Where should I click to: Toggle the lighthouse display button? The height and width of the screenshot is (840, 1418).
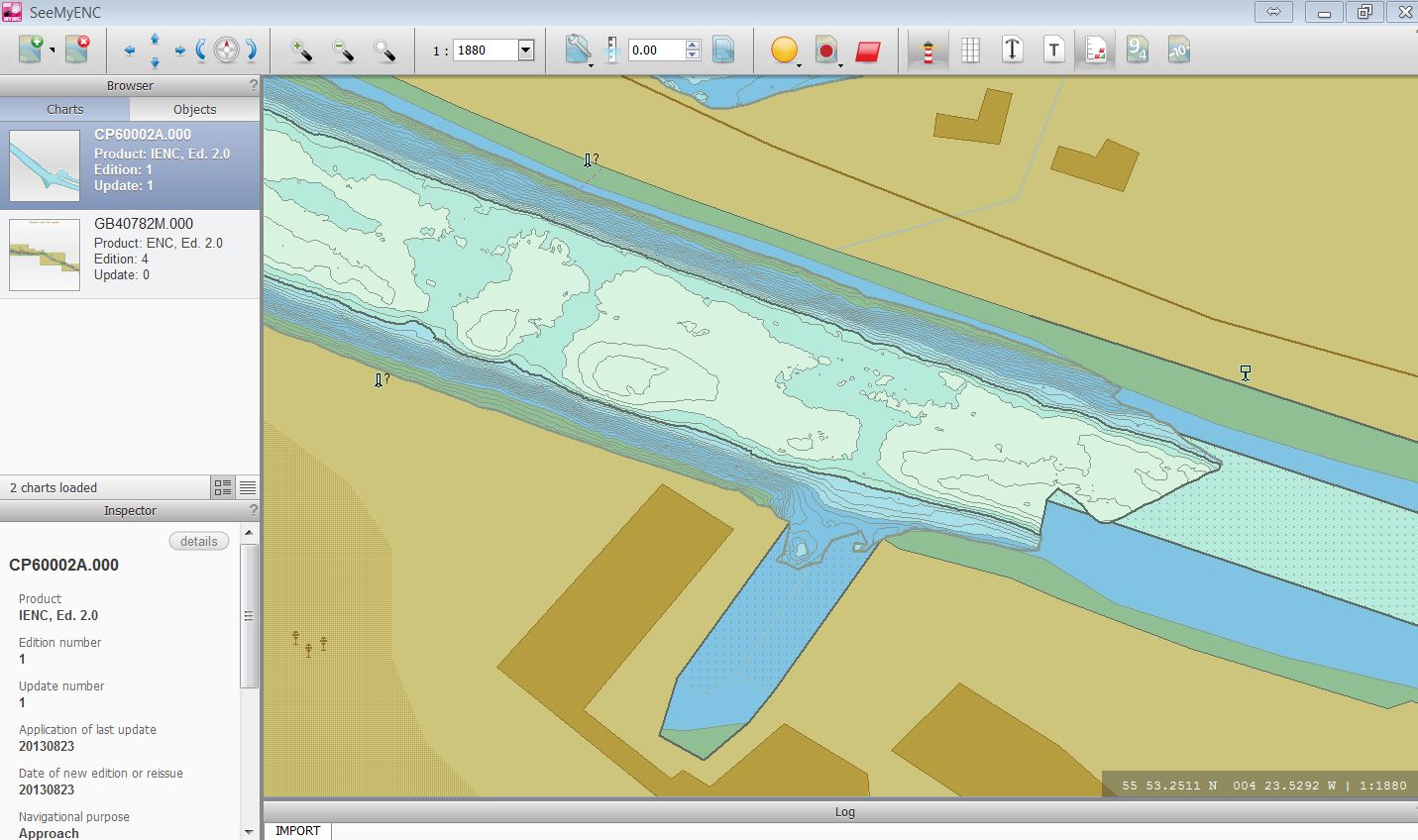pyautogui.click(x=928, y=51)
